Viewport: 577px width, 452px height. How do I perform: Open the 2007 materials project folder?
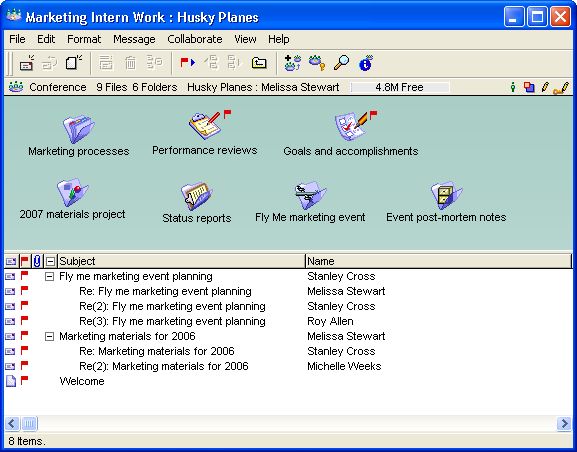click(x=73, y=192)
